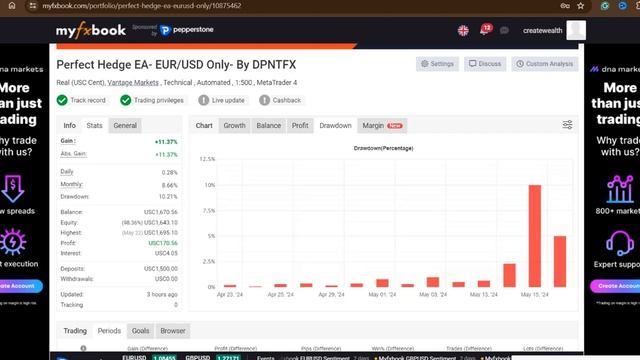640x360 pixels.
Task: Open messages chat bubble icon
Action: (x=504, y=30)
